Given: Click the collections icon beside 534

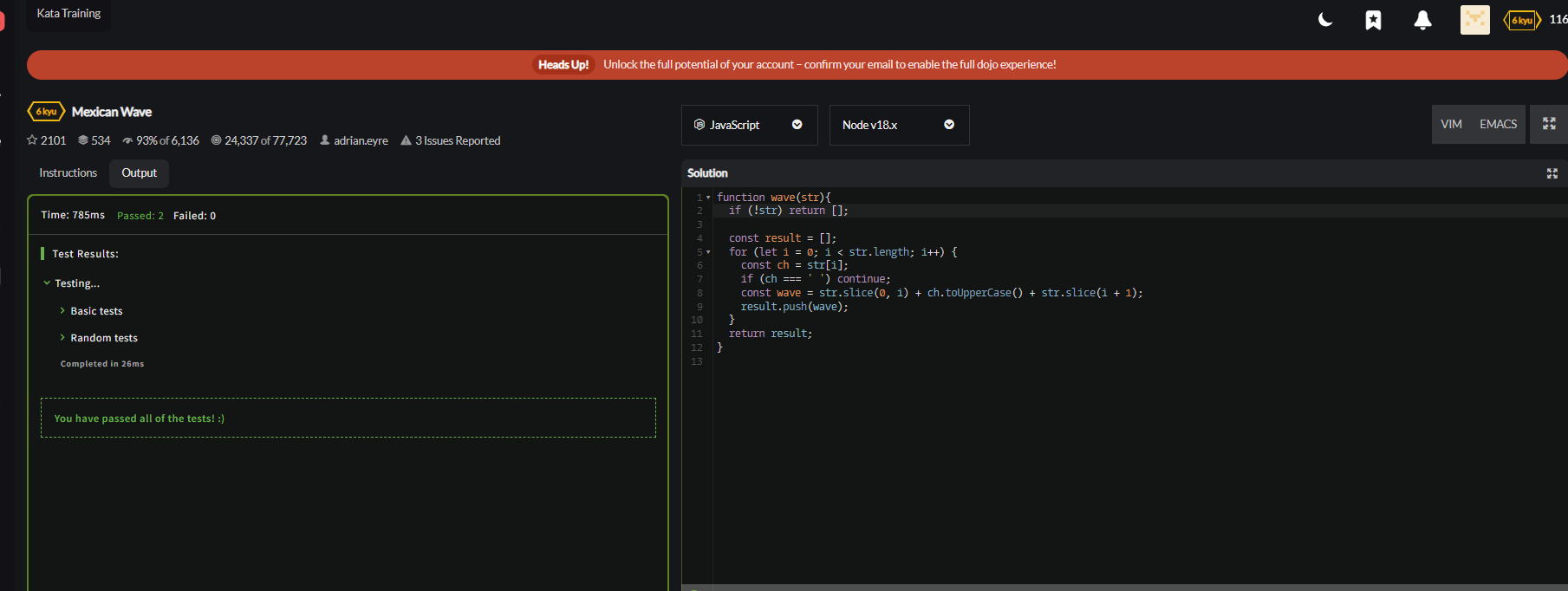Looking at the screenshot, I should [83, 140].
